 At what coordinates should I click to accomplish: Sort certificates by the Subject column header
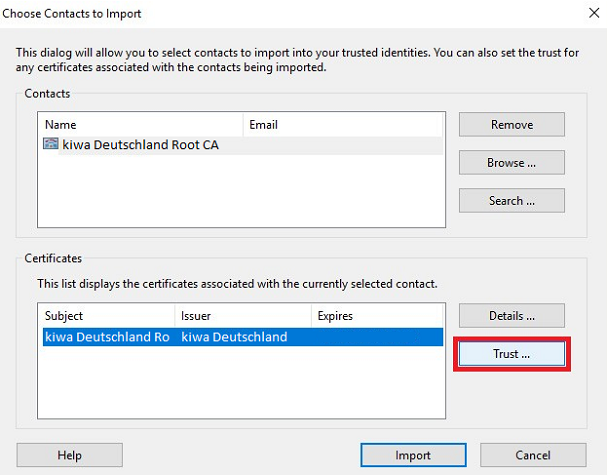pos(106,315)
